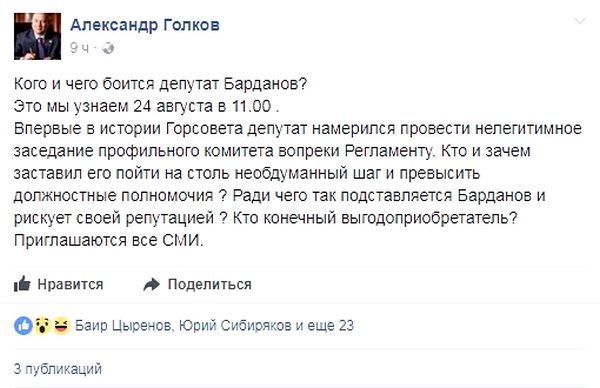The image size is (600, 388).
Task: Show the и еще 23 reactions list
Action: point(325,326)
